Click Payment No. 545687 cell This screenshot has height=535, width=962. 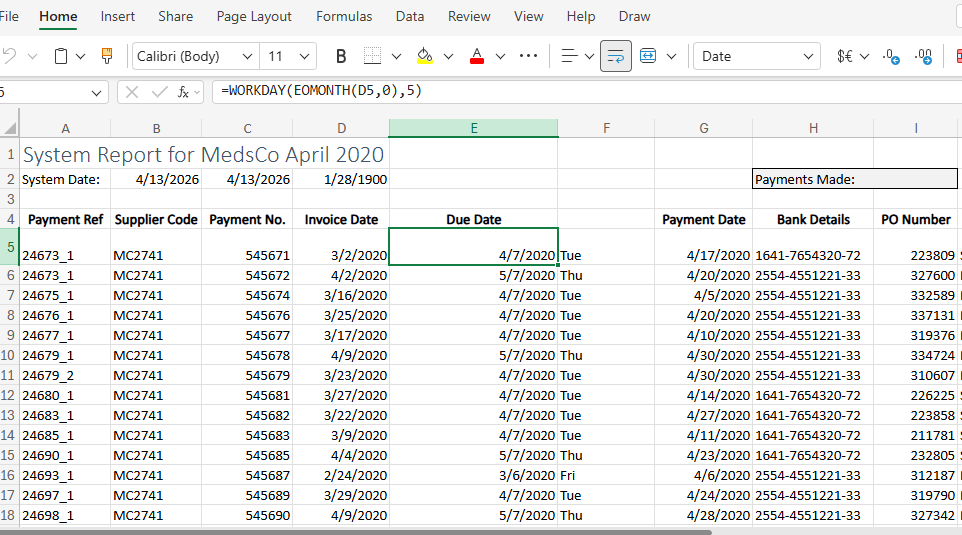(x=247, y=475)
